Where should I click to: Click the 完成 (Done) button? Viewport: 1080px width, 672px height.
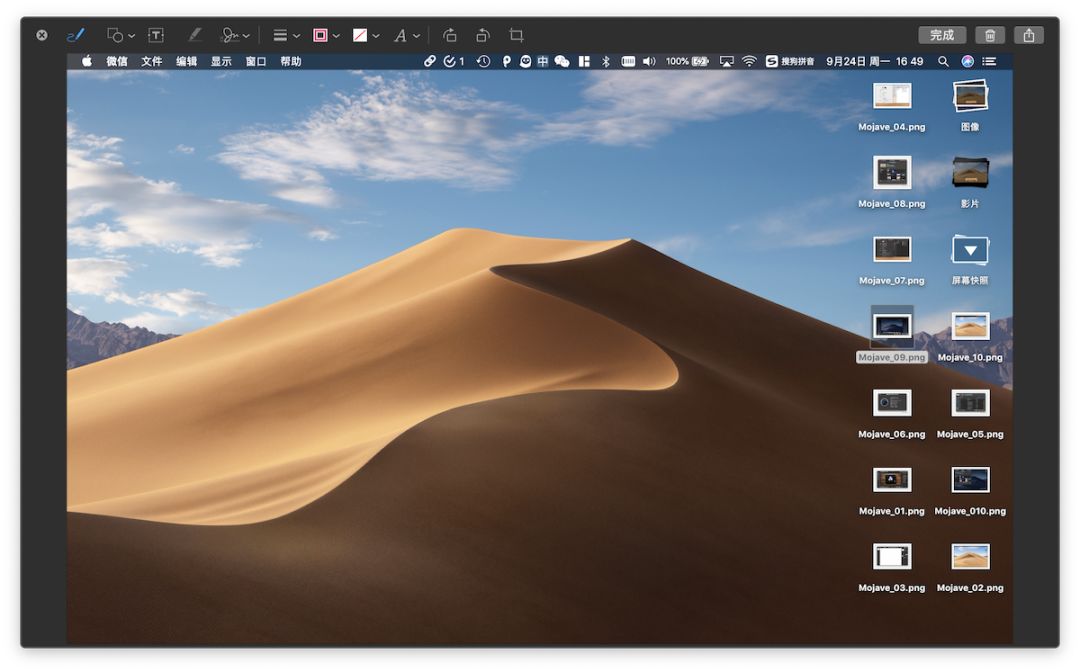click(x=942, y=35)
